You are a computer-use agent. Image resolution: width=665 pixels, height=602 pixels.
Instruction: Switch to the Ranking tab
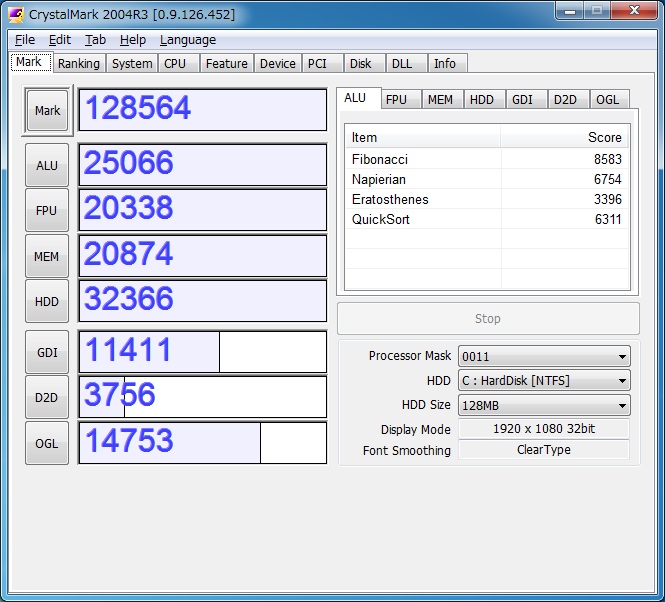coord(78,63)
